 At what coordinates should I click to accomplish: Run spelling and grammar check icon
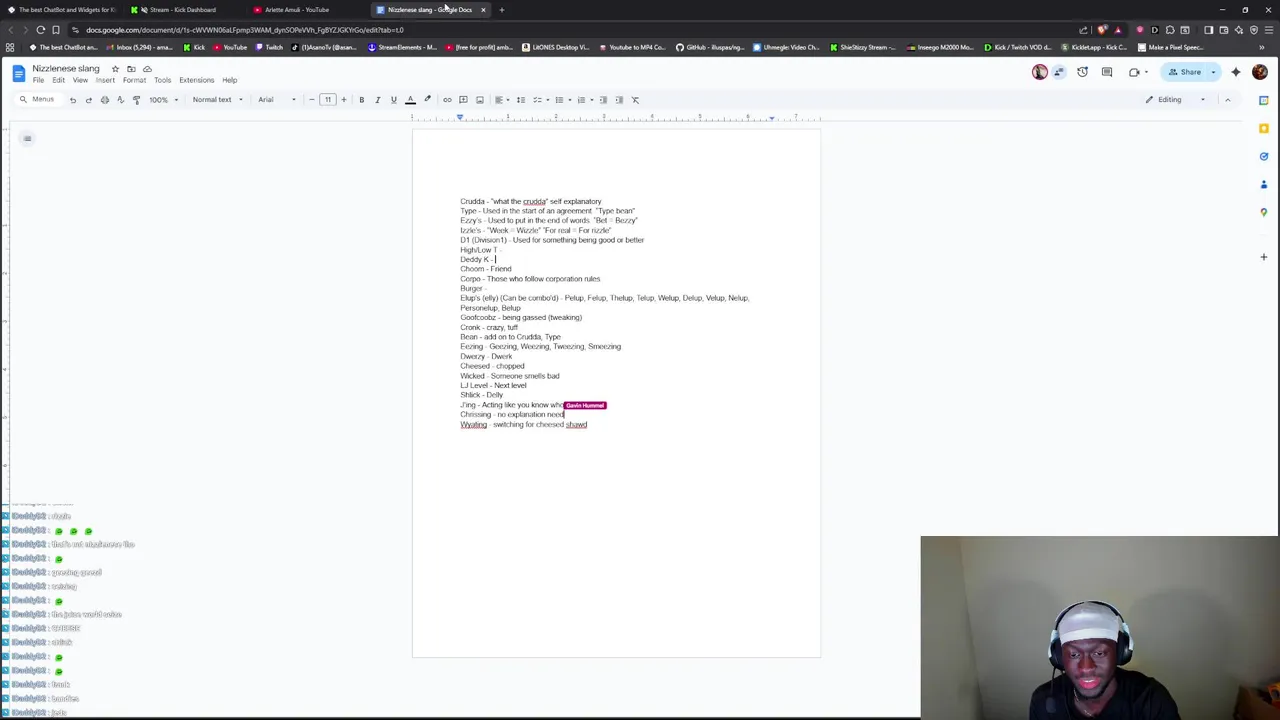click(x=120, y=100)
